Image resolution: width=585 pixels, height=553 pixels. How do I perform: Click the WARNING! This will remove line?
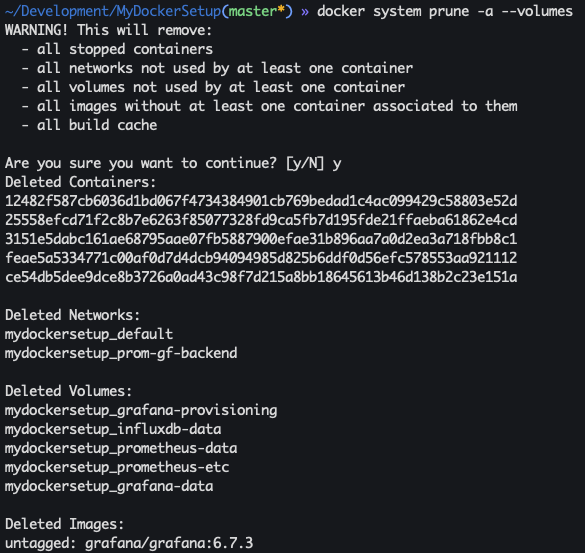(x=108, y=30)
